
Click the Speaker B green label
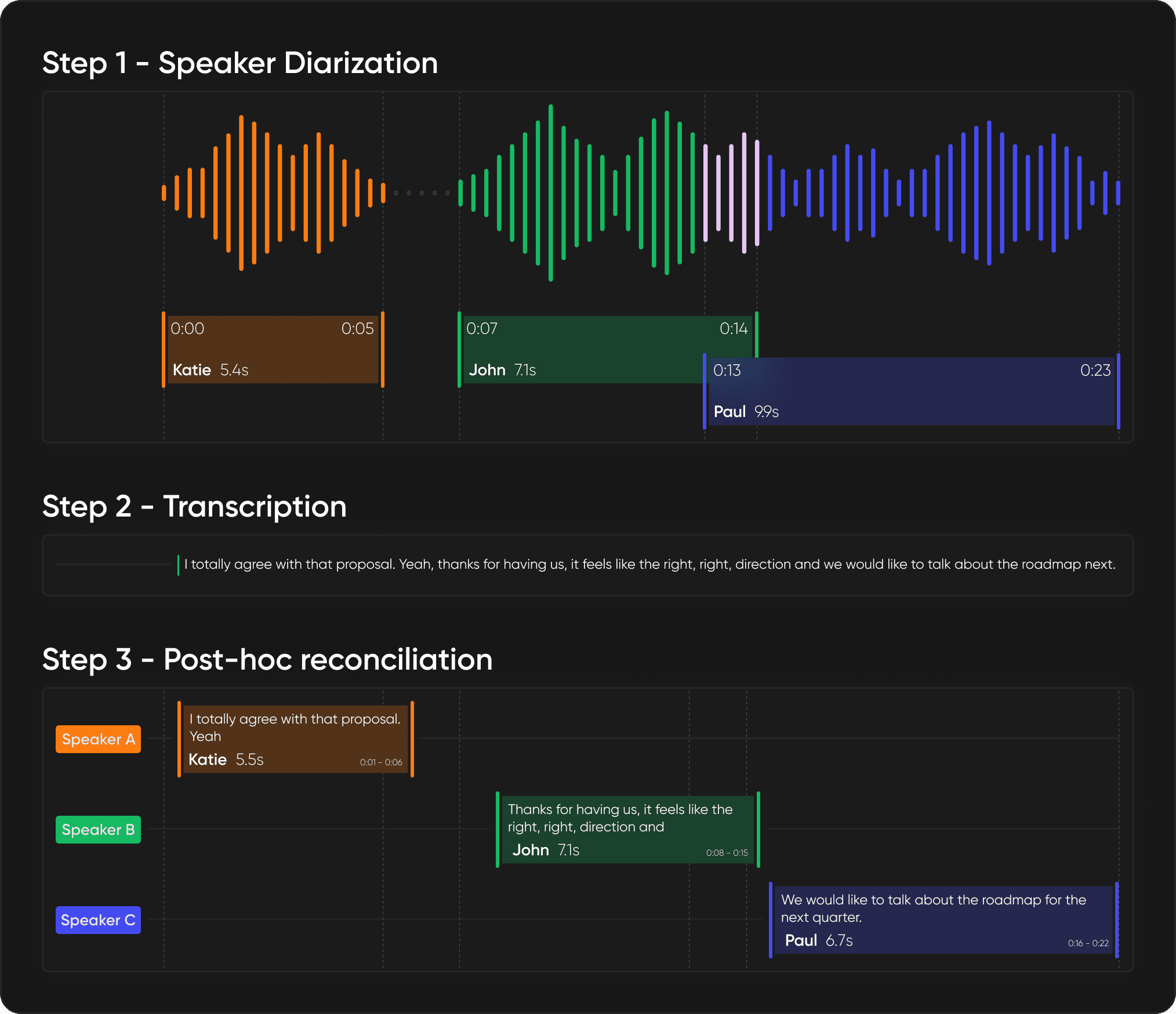click(x=98, y=830)
